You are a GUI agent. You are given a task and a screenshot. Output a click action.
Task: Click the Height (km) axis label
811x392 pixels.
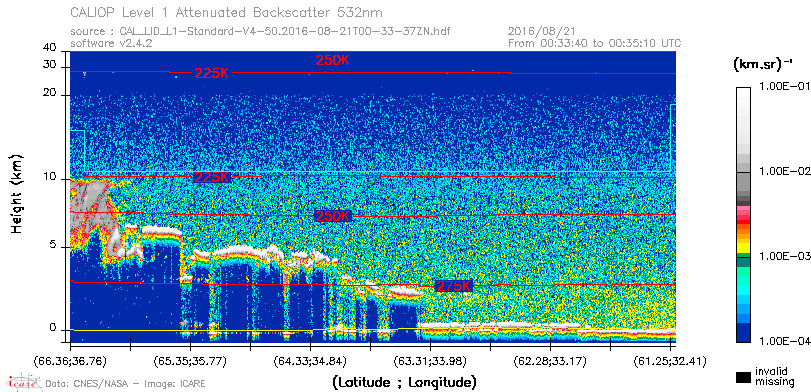17,193
